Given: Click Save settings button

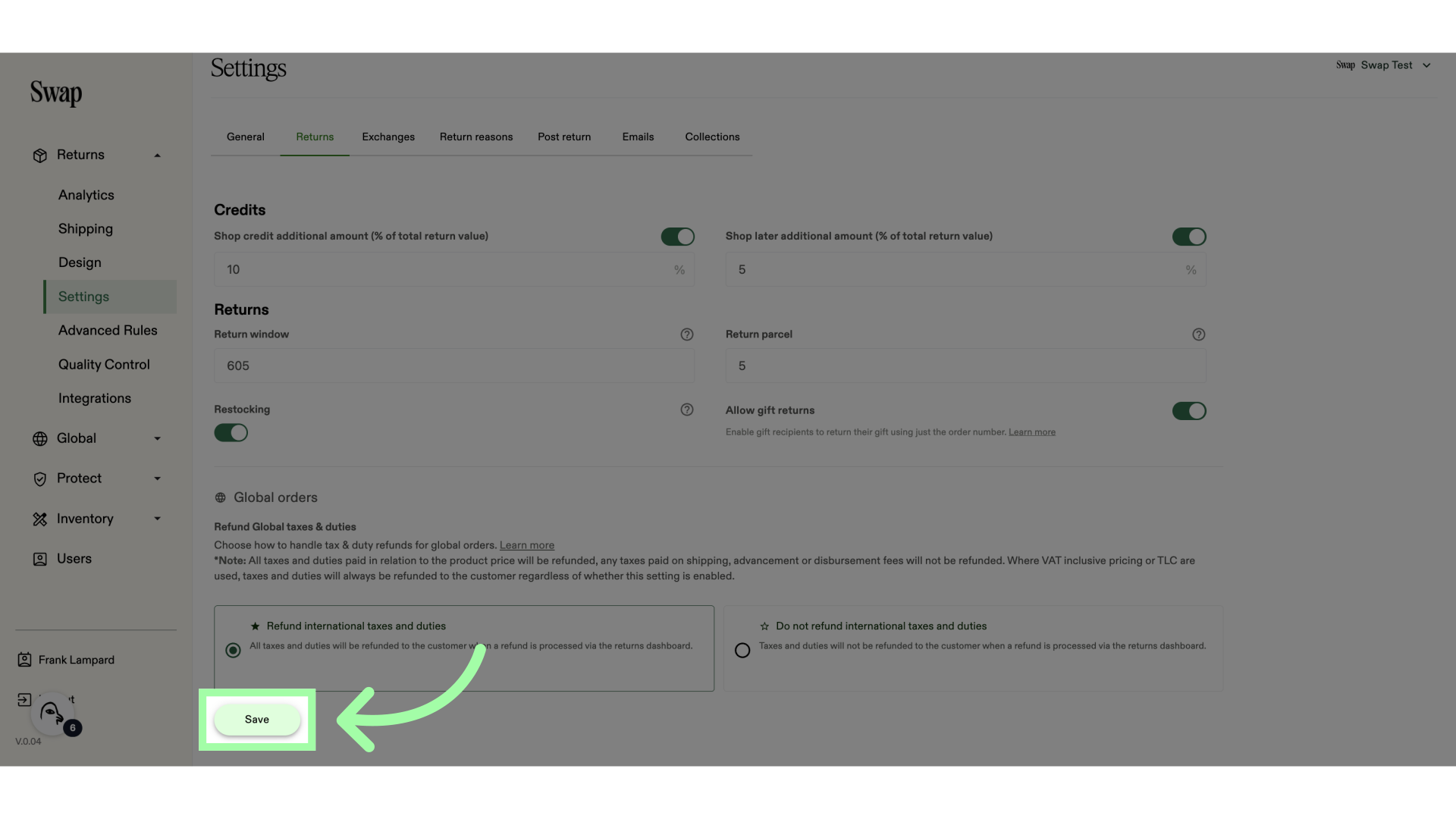Looking at the screenshot, I should [257, 719].
